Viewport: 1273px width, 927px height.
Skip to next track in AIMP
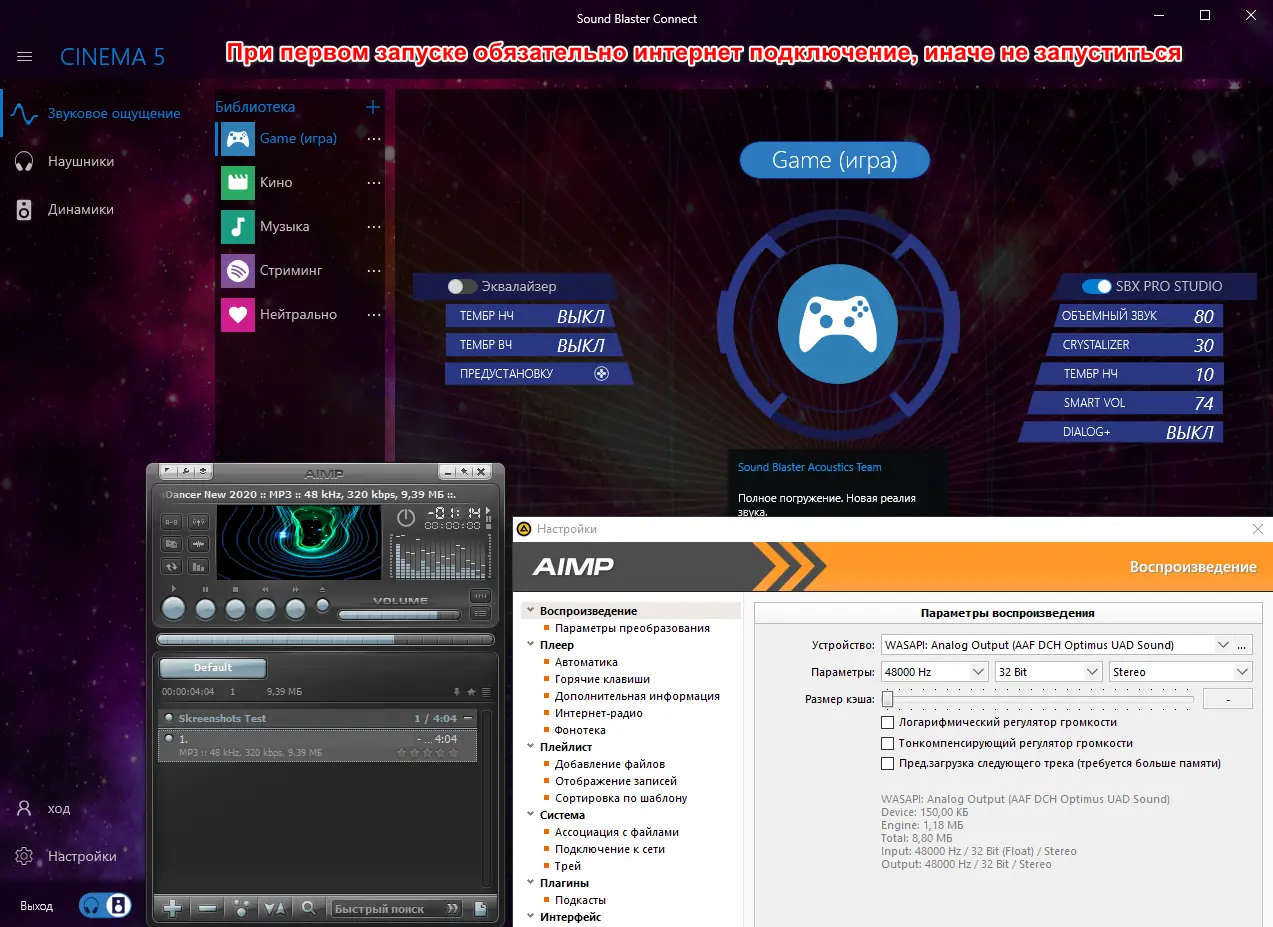tap(295, 608)
